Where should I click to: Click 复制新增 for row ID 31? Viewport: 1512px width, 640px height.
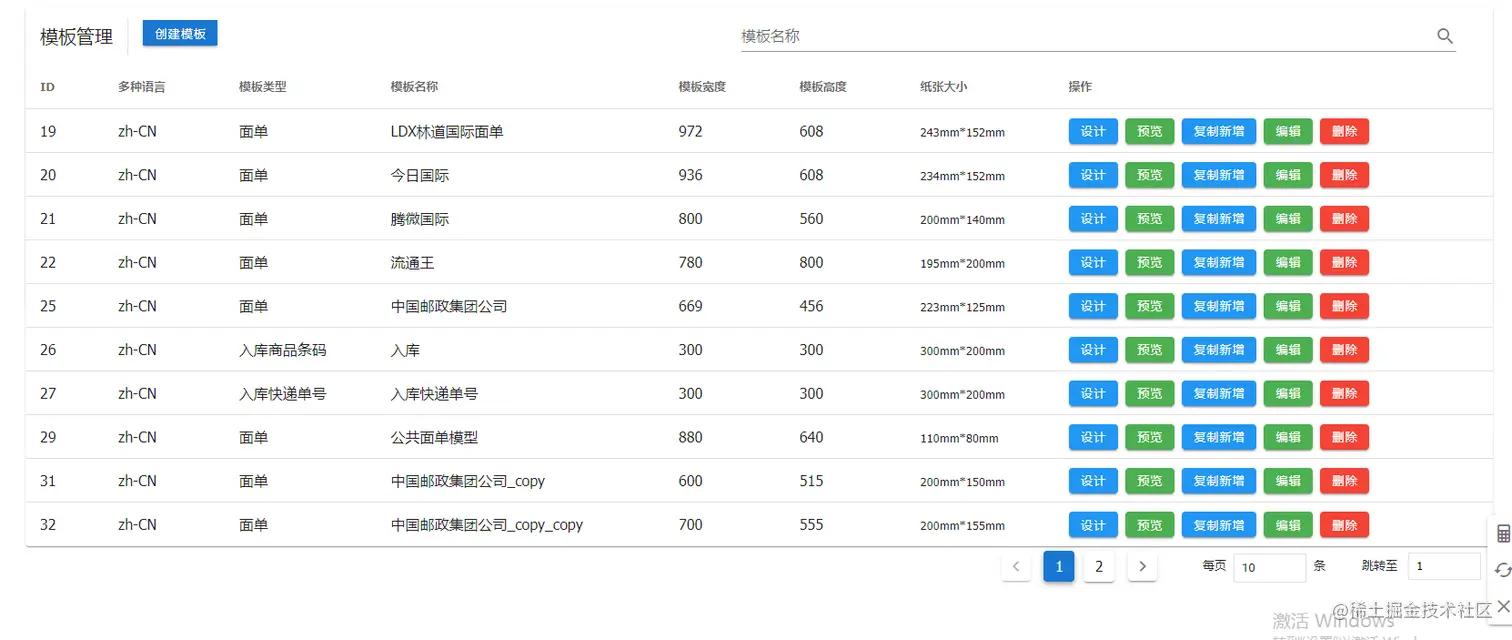point(1219,481)
